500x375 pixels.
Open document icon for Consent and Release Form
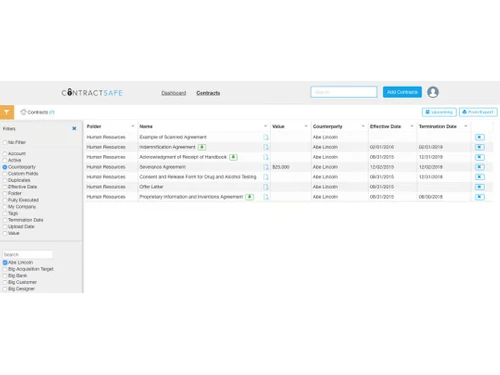[x=266, y=177]
